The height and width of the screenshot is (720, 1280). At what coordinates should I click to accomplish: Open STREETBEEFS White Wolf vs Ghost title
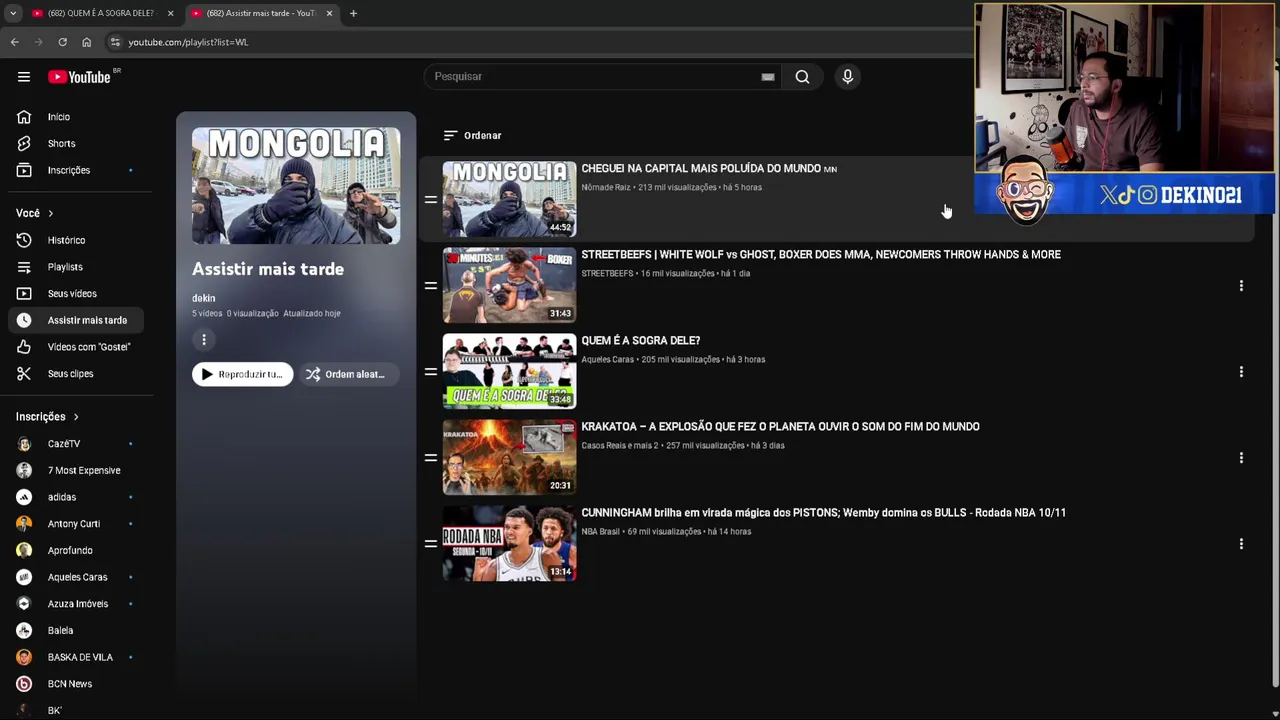(821, 255)
